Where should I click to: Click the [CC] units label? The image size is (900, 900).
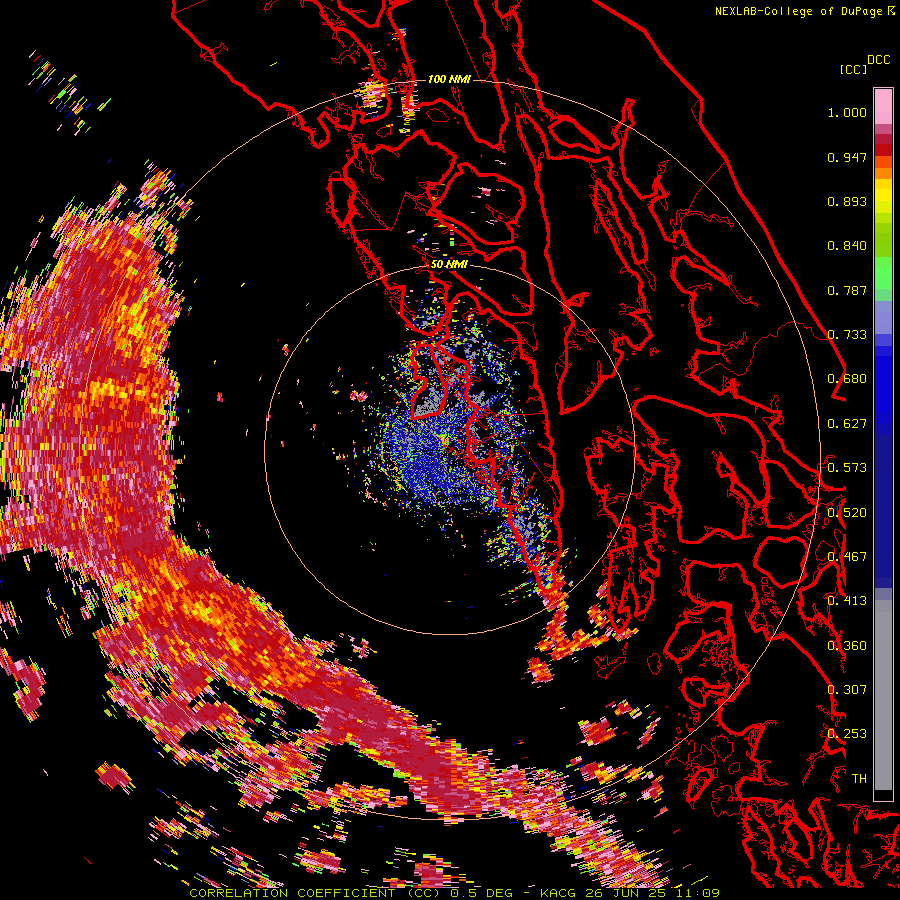(x=853, y=69)
